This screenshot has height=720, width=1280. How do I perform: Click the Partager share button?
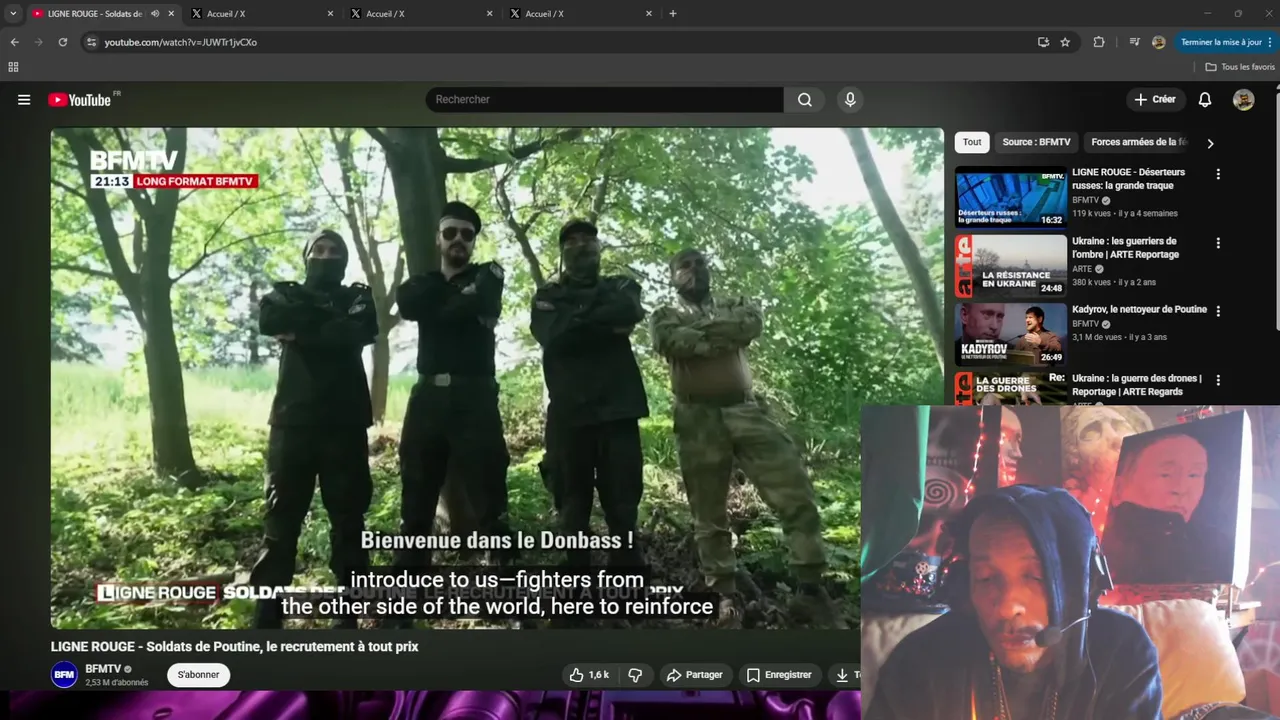[694, 675]
